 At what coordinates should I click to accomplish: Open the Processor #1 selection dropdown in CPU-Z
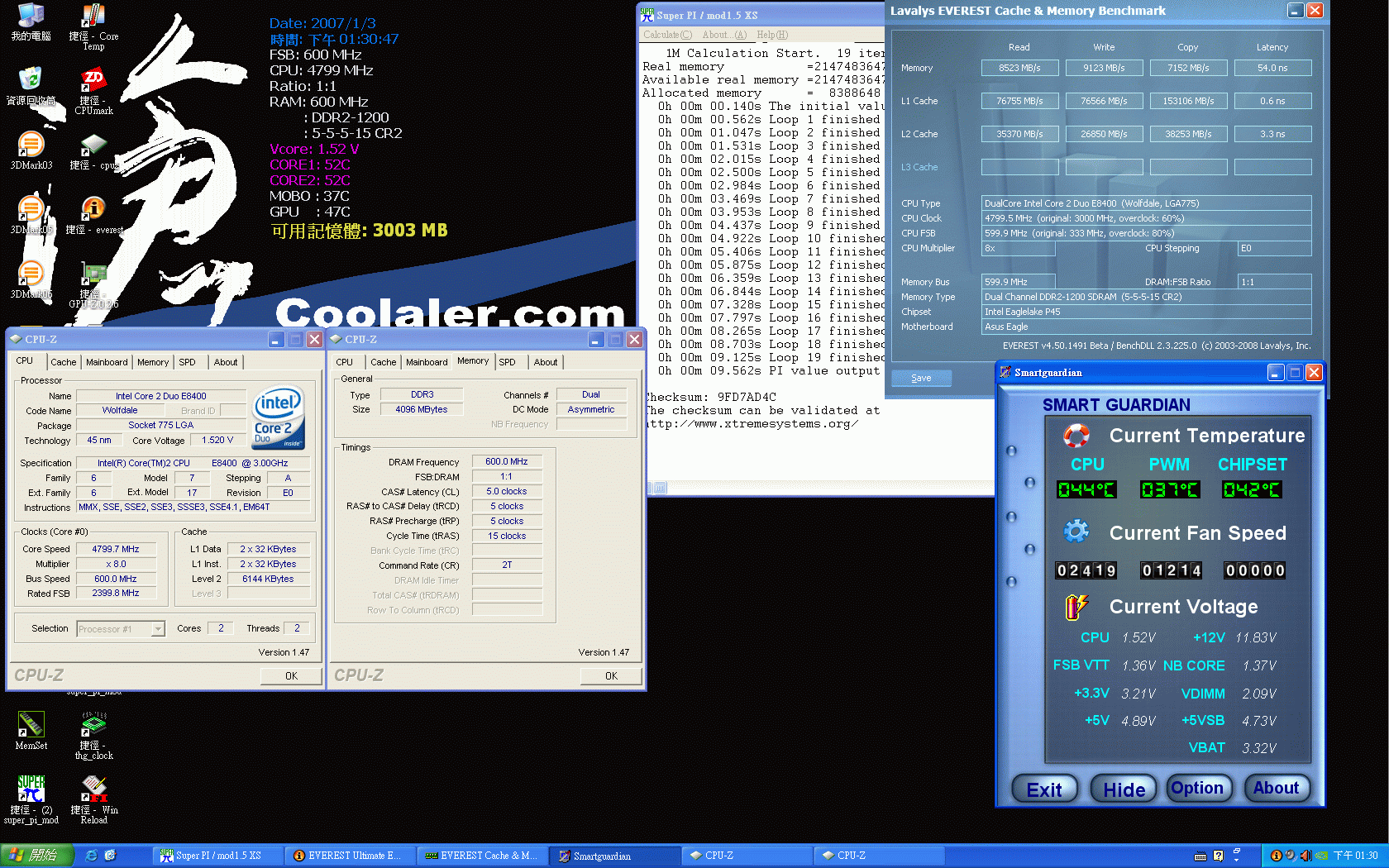(x=158, y=629)
